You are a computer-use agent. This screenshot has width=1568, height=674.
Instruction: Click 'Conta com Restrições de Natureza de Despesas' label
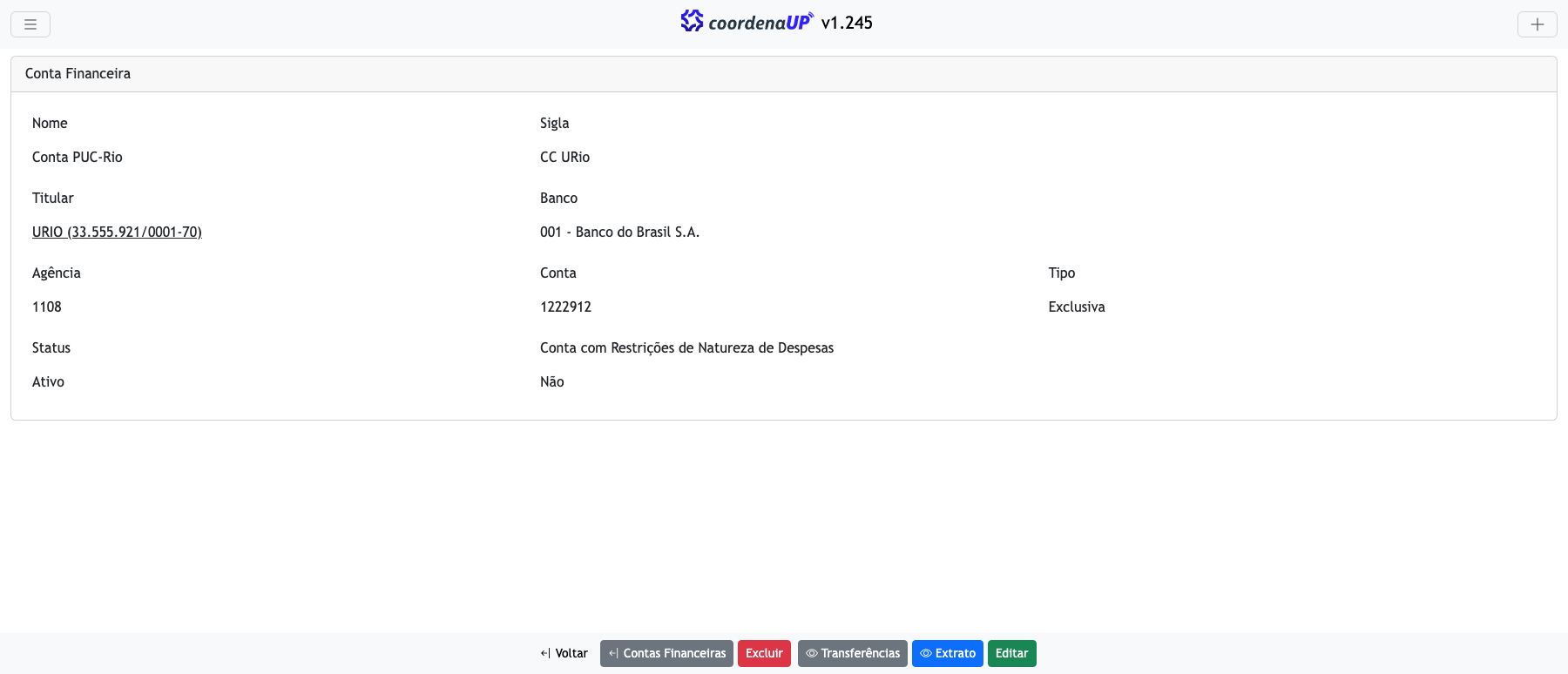point(686,347)
